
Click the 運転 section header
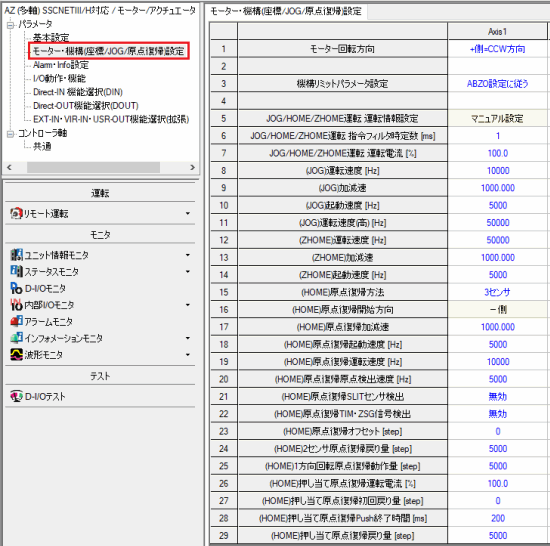click(x=100, y=193)
